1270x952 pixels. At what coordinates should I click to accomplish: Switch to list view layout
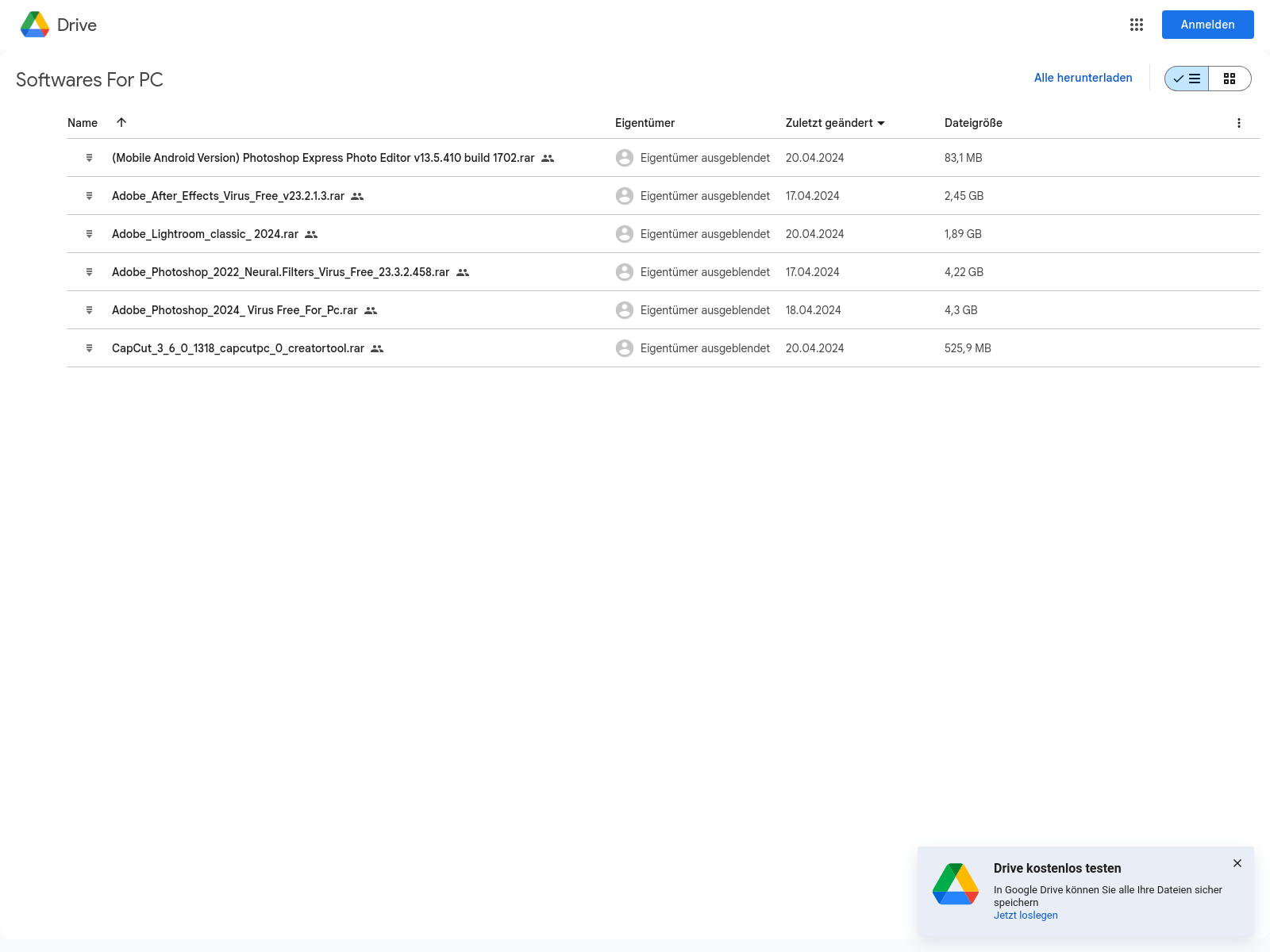pos(1187,79)
